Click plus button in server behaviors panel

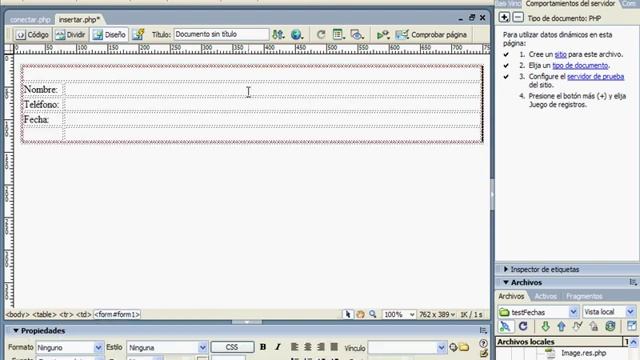tap(504, 18)
